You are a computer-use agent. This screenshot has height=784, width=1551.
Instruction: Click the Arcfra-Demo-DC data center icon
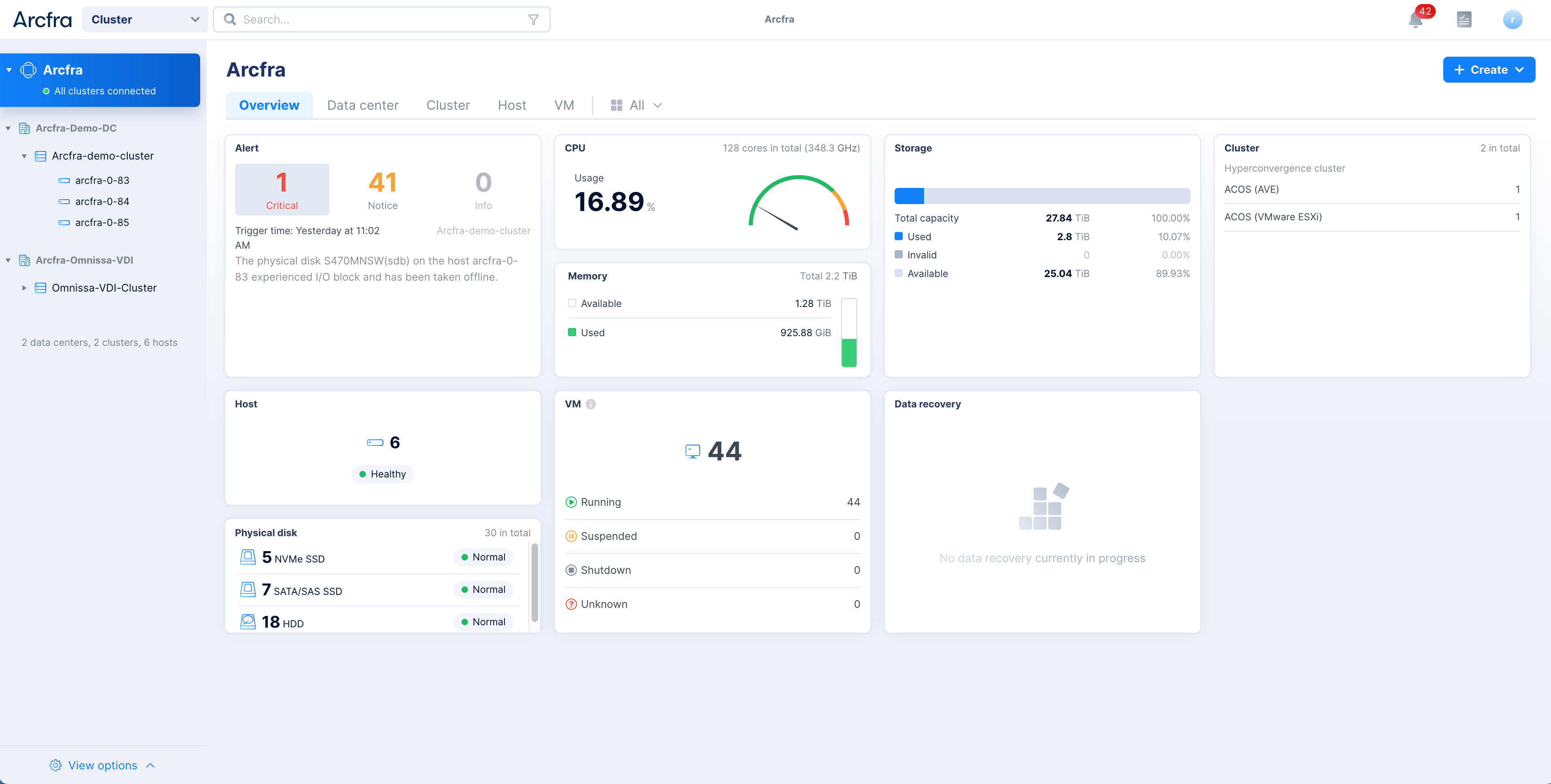pos(24,128)
